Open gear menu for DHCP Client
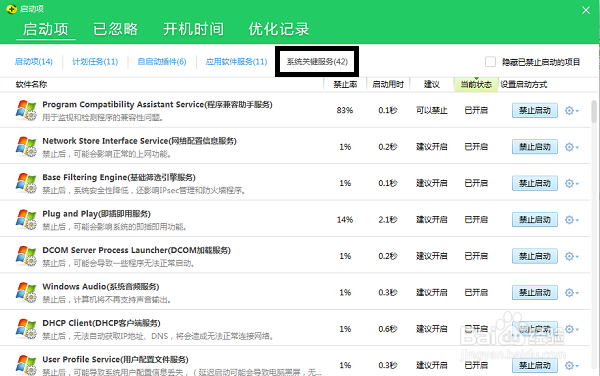This screenshot has width=600, height=376. click(x=572, y=329)
